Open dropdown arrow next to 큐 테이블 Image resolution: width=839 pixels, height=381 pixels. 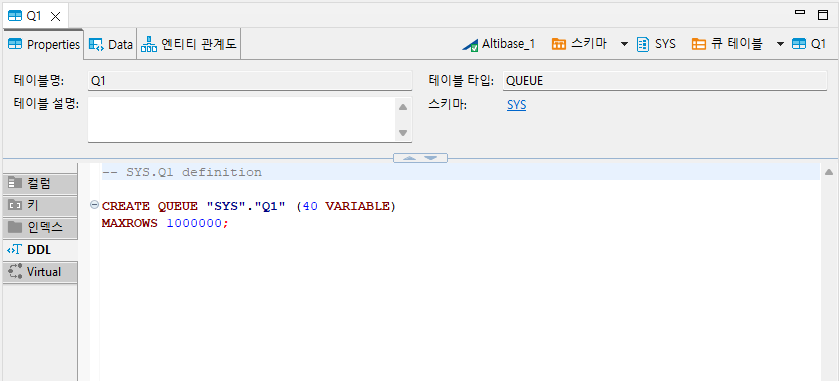(x=780, y=44)
